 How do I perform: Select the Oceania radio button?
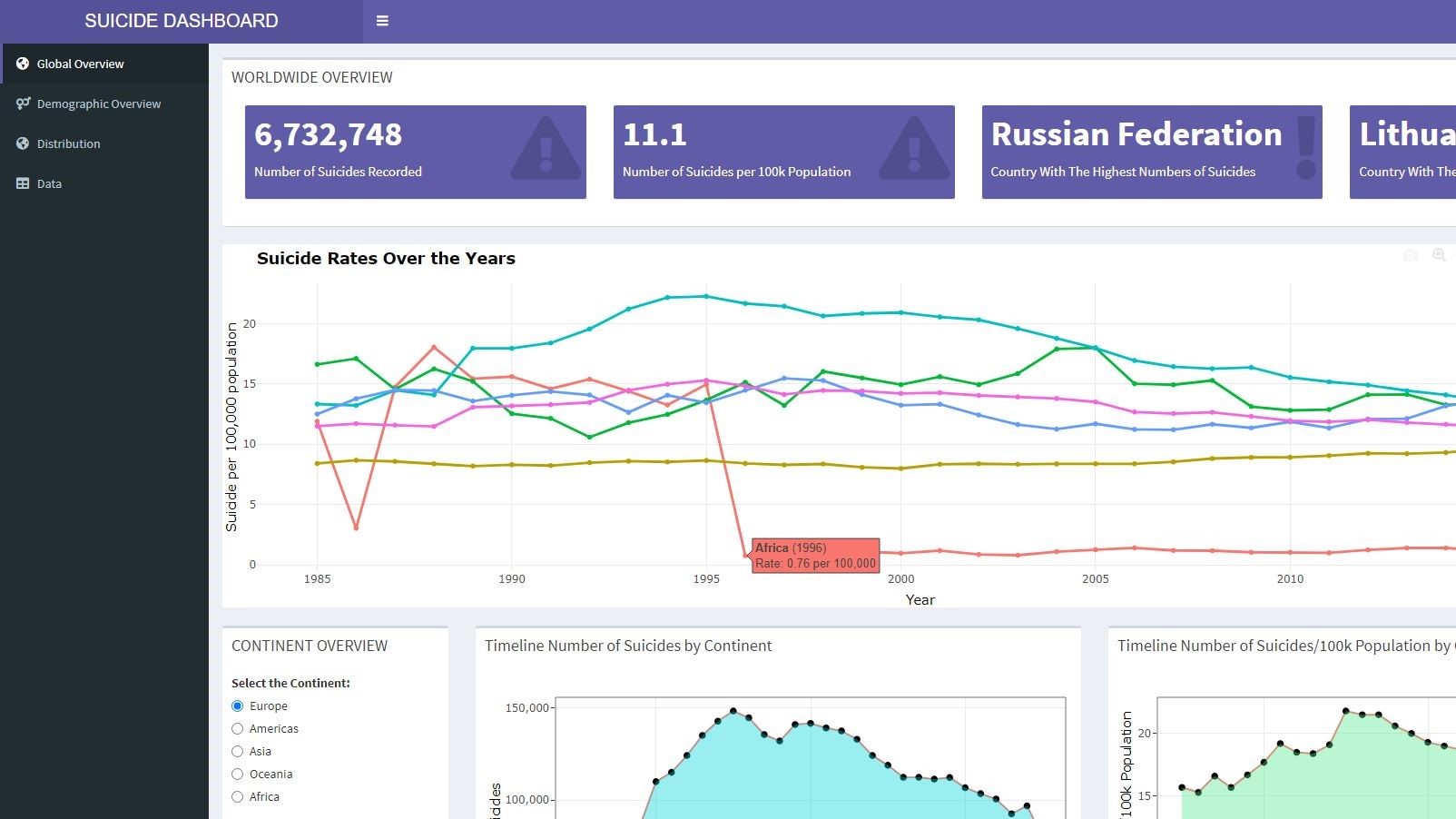238,775
